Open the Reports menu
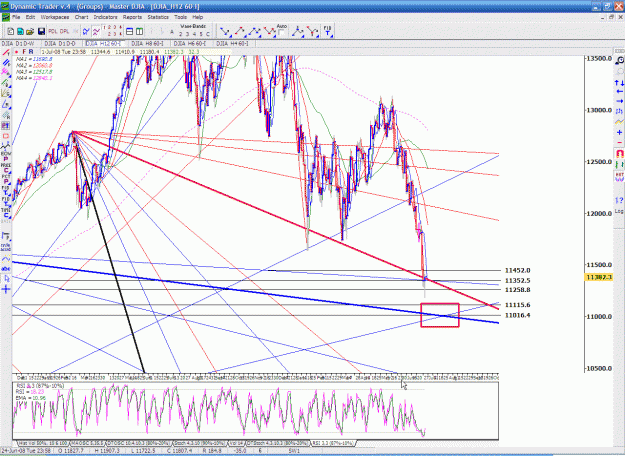The height and width of the screenshot is (456, 625). (x=132, y=17)
